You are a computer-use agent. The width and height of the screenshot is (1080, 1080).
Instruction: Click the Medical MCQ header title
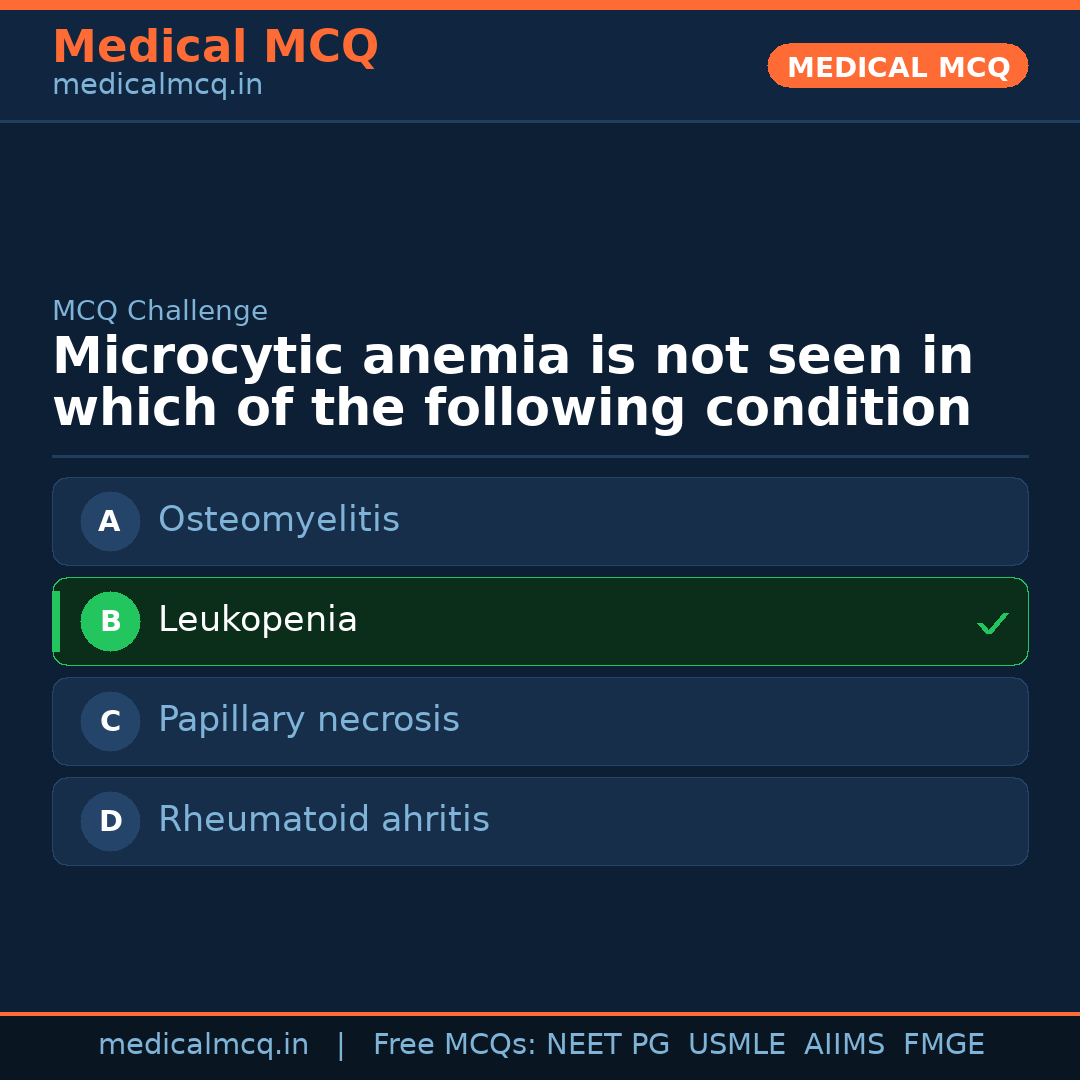(215, 47)
